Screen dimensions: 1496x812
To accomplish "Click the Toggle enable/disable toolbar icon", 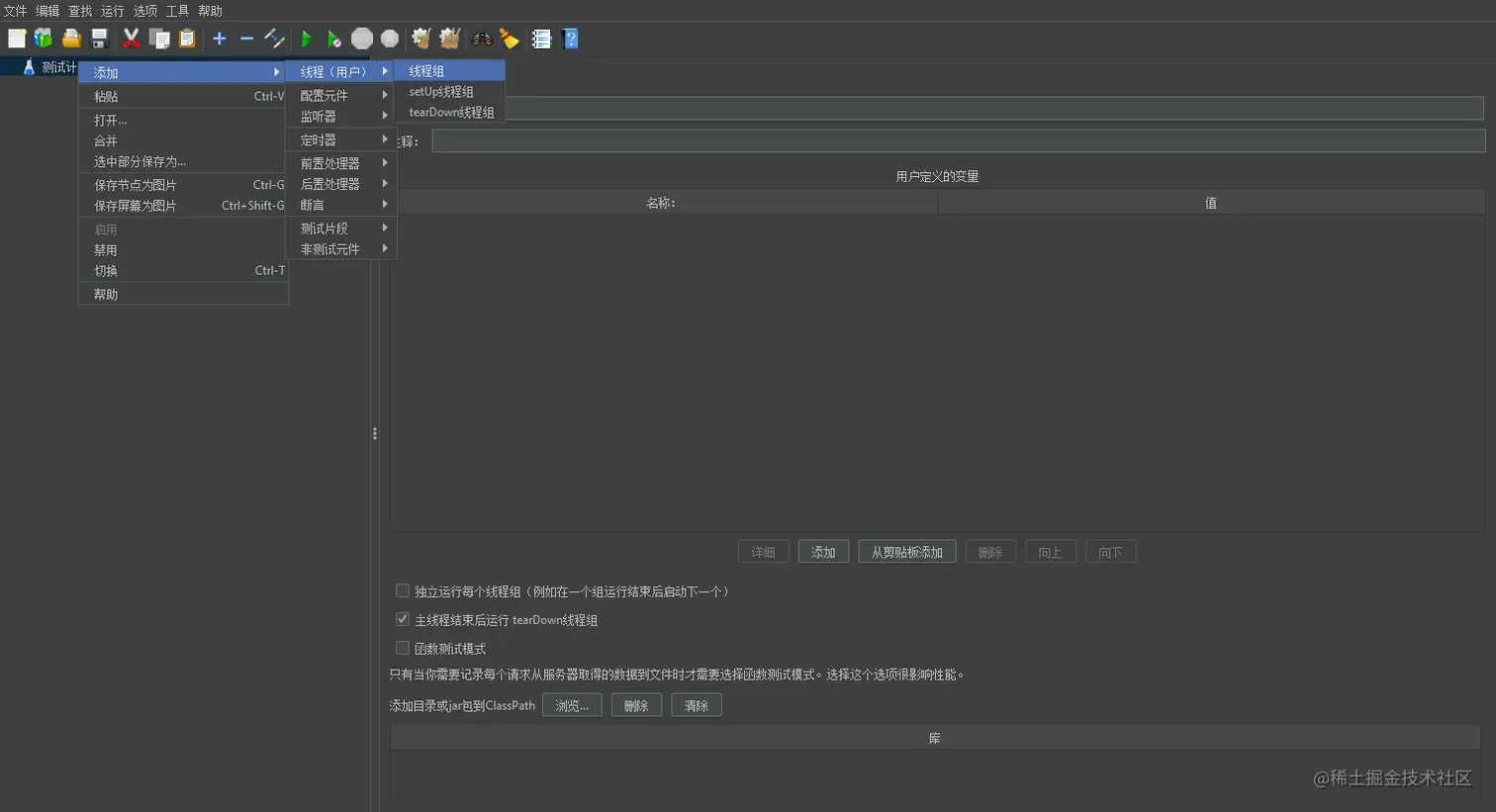I will tap(274, 39).
